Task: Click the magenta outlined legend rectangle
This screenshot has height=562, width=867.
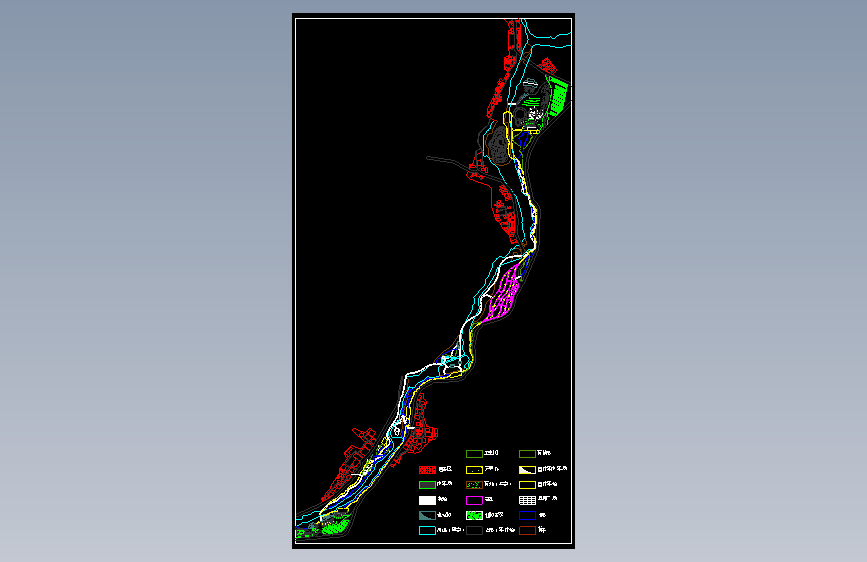Action: (x=474, y=501)
